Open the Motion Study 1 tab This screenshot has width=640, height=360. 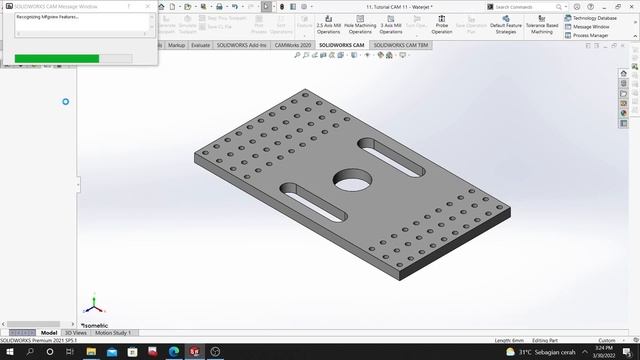113,333
